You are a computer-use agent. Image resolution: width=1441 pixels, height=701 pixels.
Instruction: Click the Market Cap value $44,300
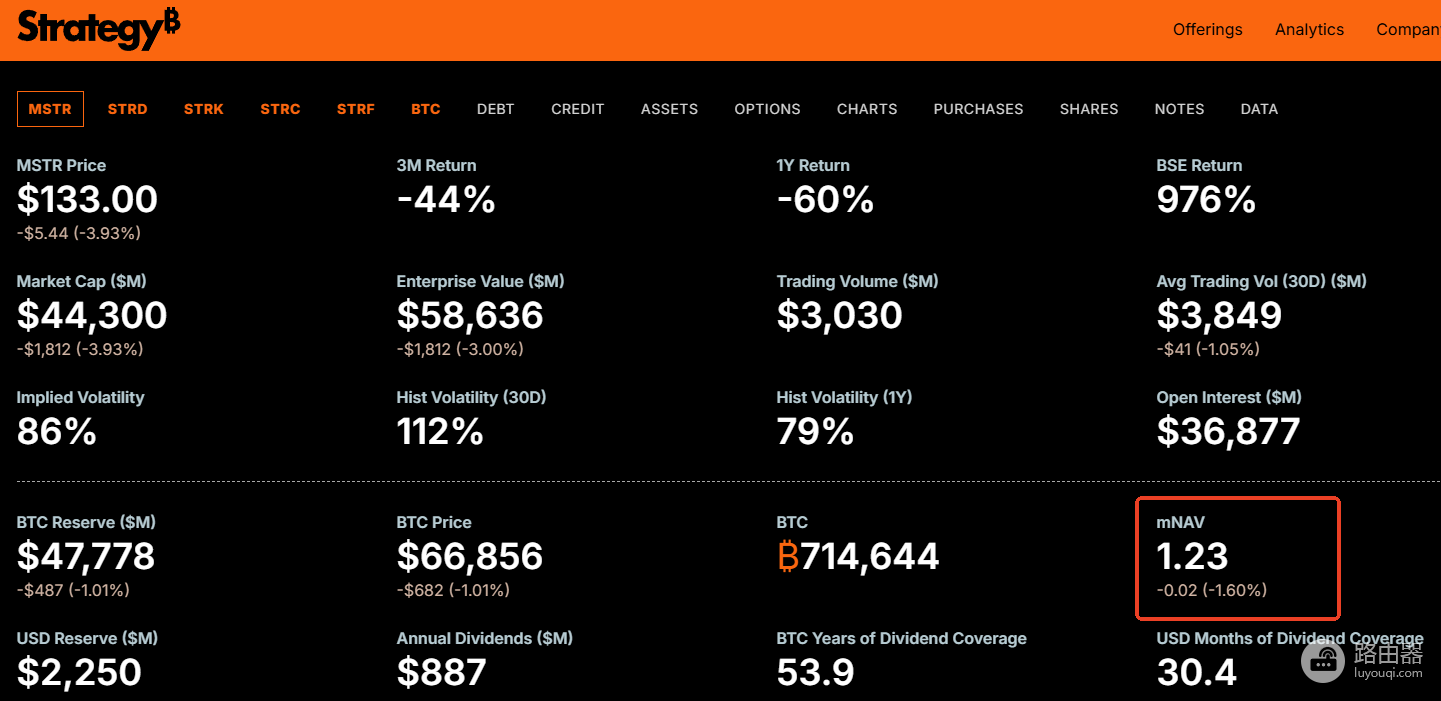pos(92,316)
